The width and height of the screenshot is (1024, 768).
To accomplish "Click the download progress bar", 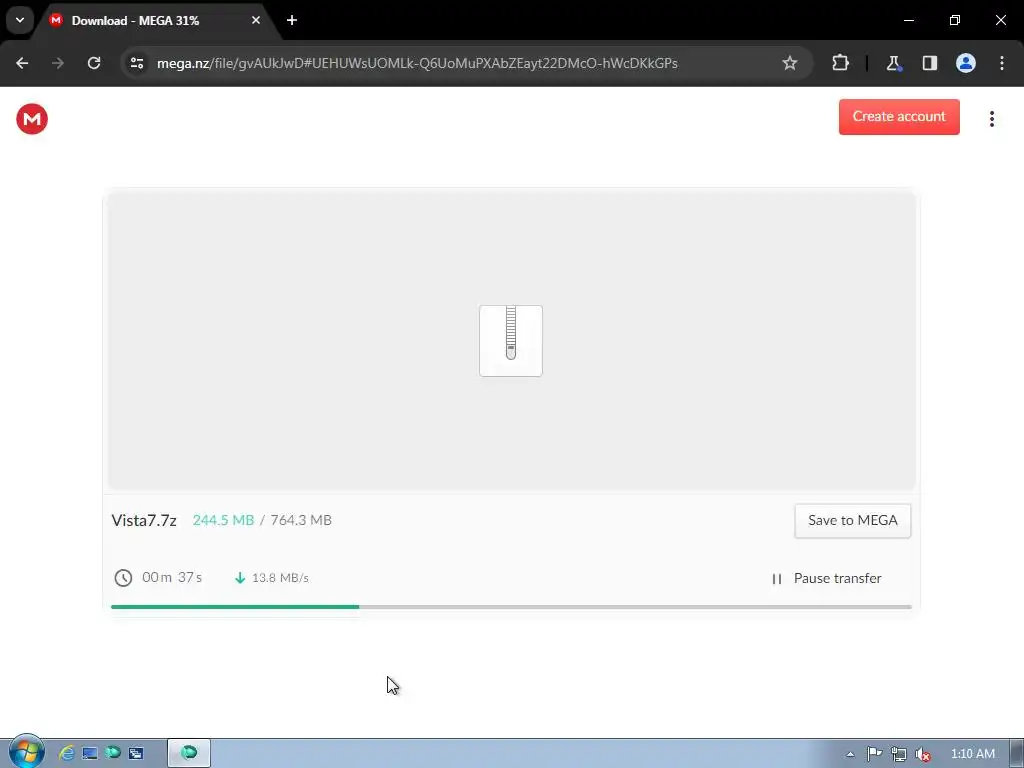I will (x=511, y=607).
